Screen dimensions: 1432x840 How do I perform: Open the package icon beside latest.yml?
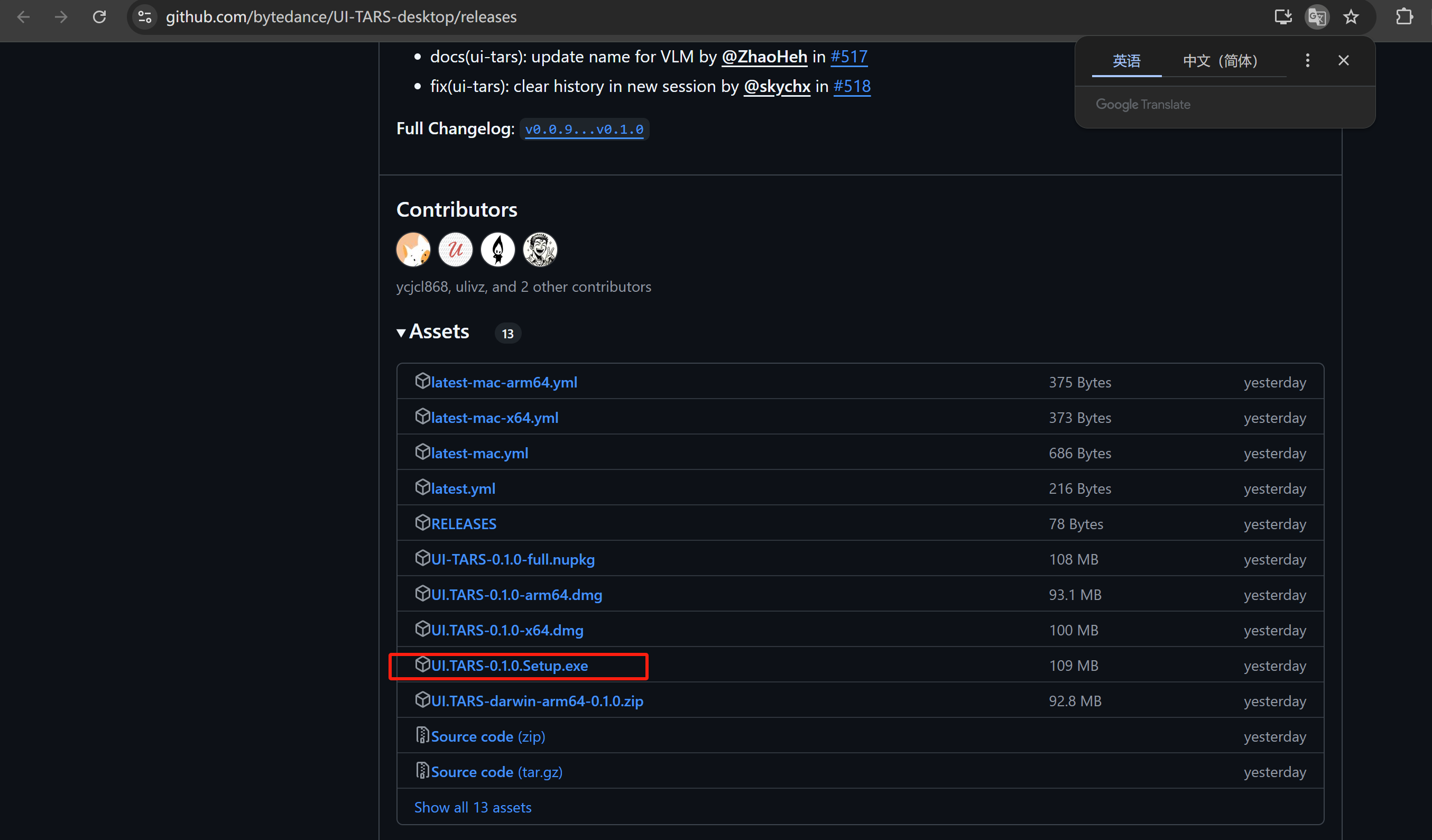click(x=422, y=487)
